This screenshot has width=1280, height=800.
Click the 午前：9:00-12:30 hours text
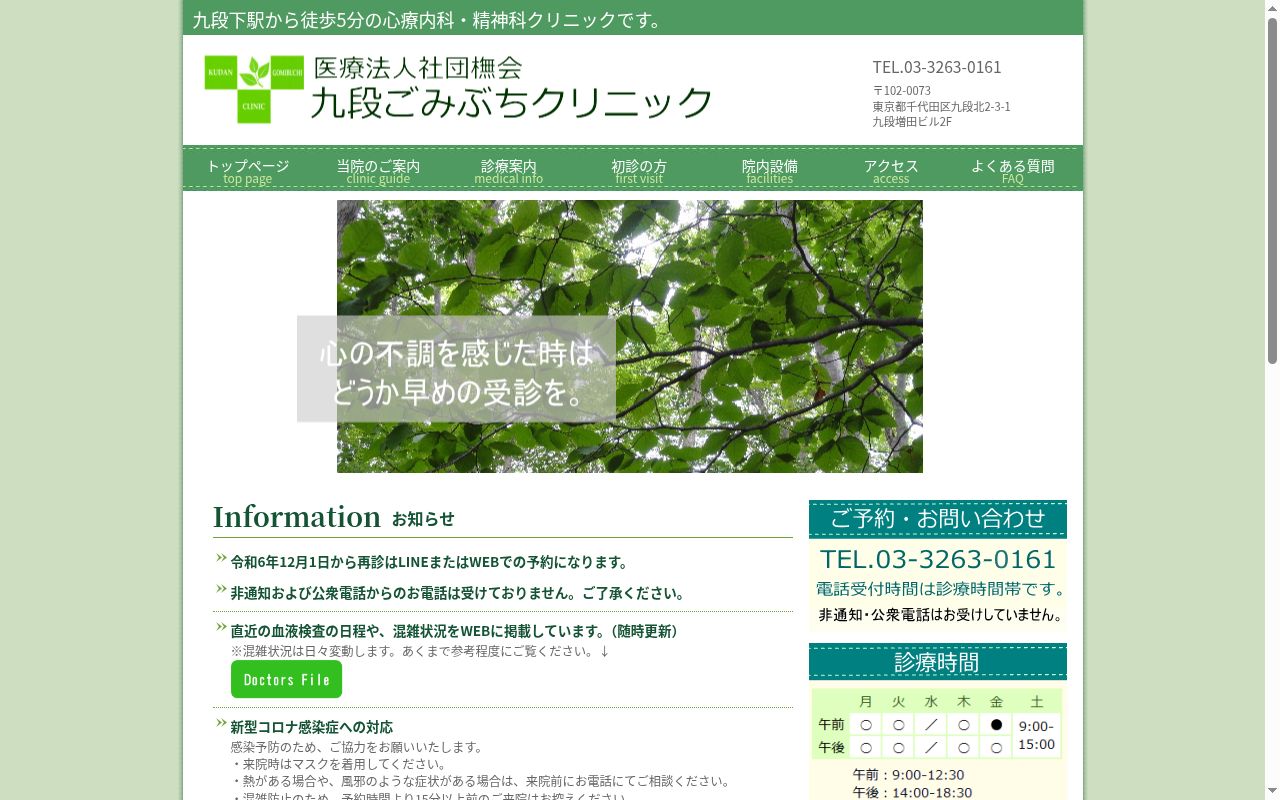pyautogui.click(x=908, y=775)
